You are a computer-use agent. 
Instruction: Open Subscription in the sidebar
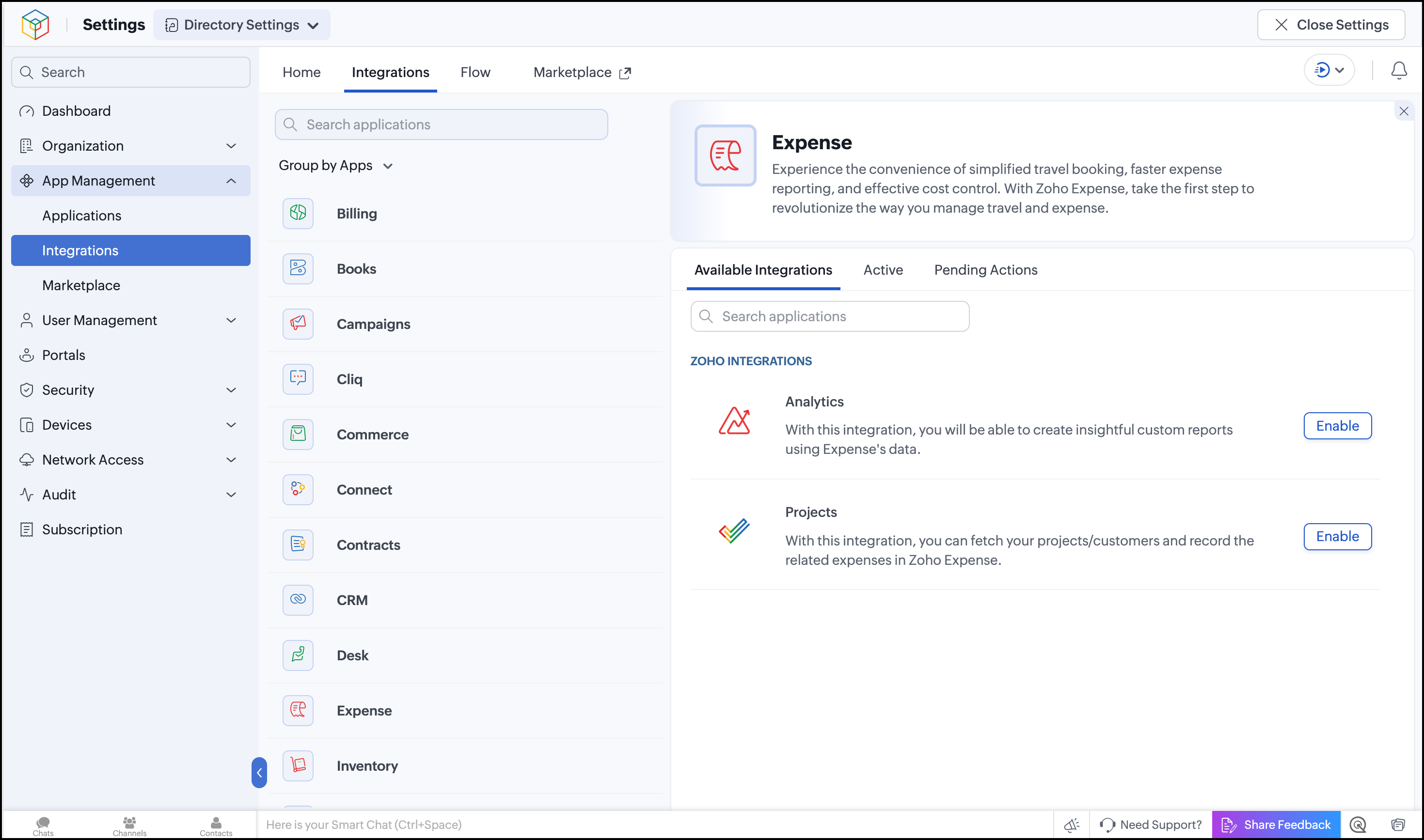click(131, 529)
